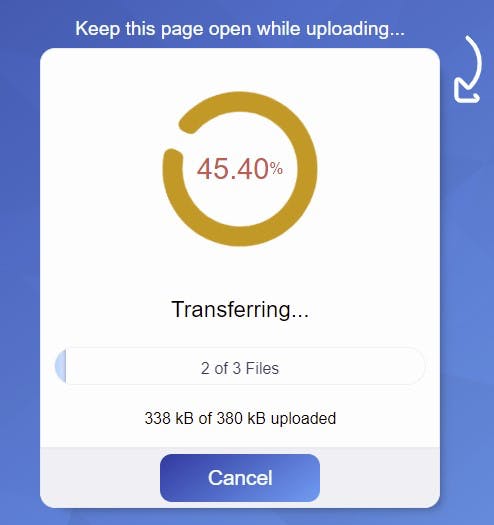494x525 pixels.
Task: Click the Transferring... status text
Action: pos(240,309)
